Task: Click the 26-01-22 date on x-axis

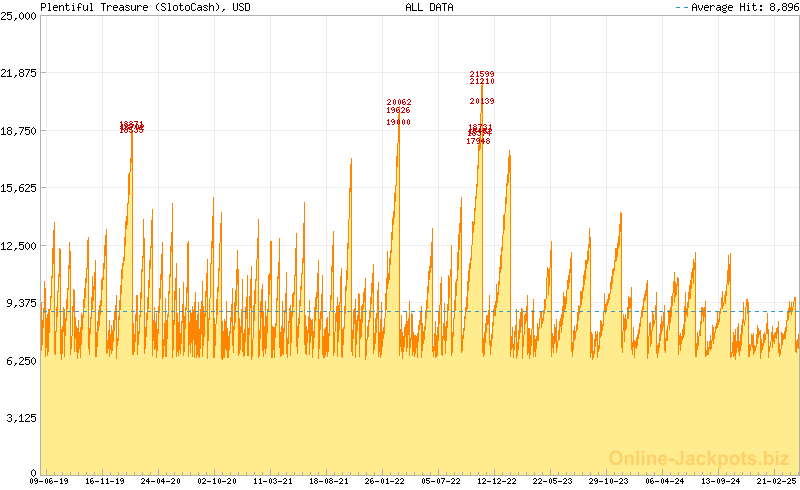Action: (385, 481)
